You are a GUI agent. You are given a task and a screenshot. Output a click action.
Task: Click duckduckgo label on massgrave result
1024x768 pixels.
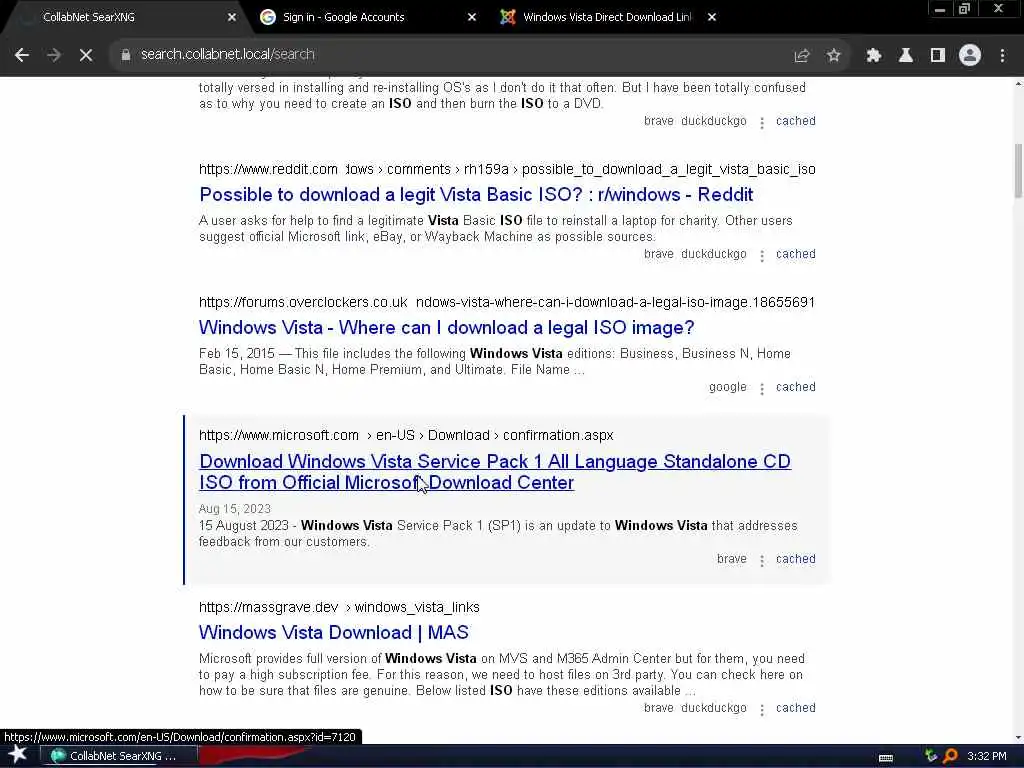point(713,708)
